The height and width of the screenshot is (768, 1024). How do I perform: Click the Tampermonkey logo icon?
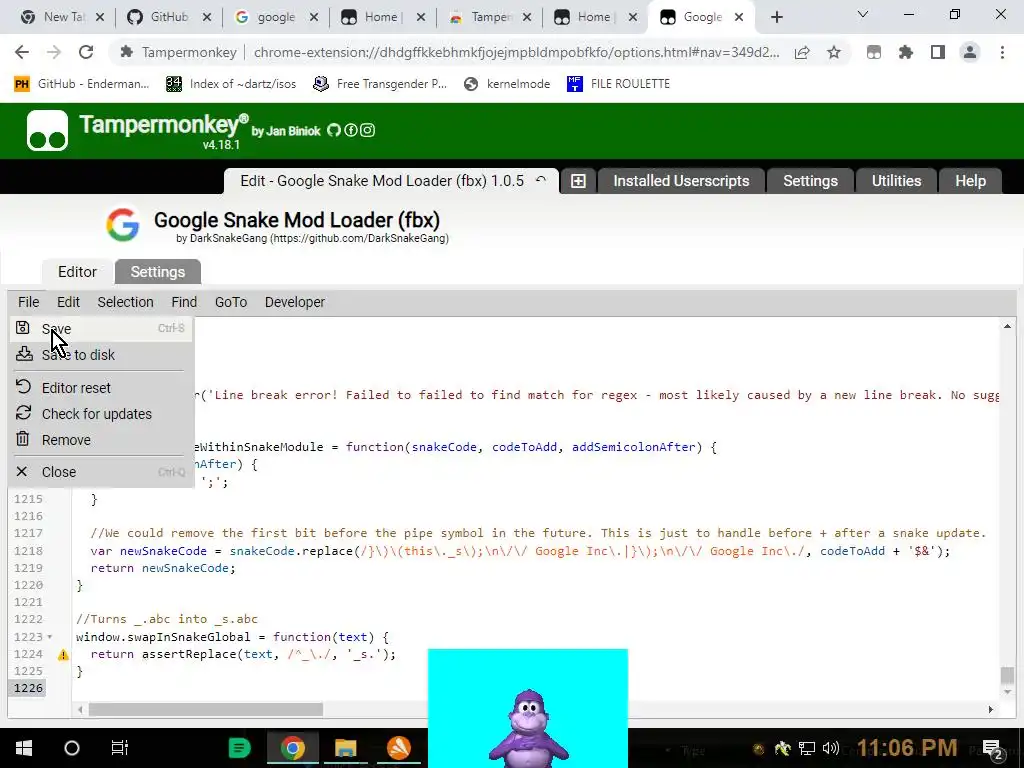click(47, 131)
